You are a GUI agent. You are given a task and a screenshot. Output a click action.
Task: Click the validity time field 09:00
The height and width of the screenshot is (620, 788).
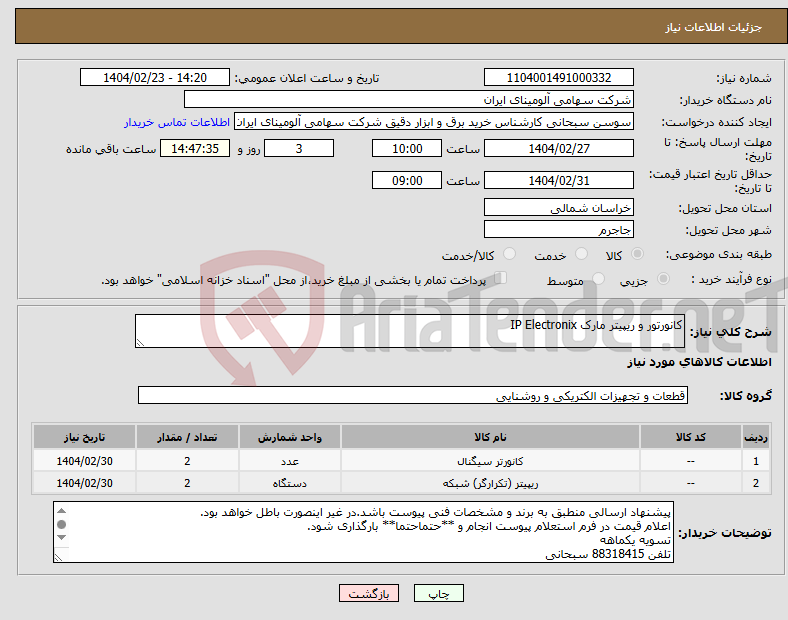point(407,180)
